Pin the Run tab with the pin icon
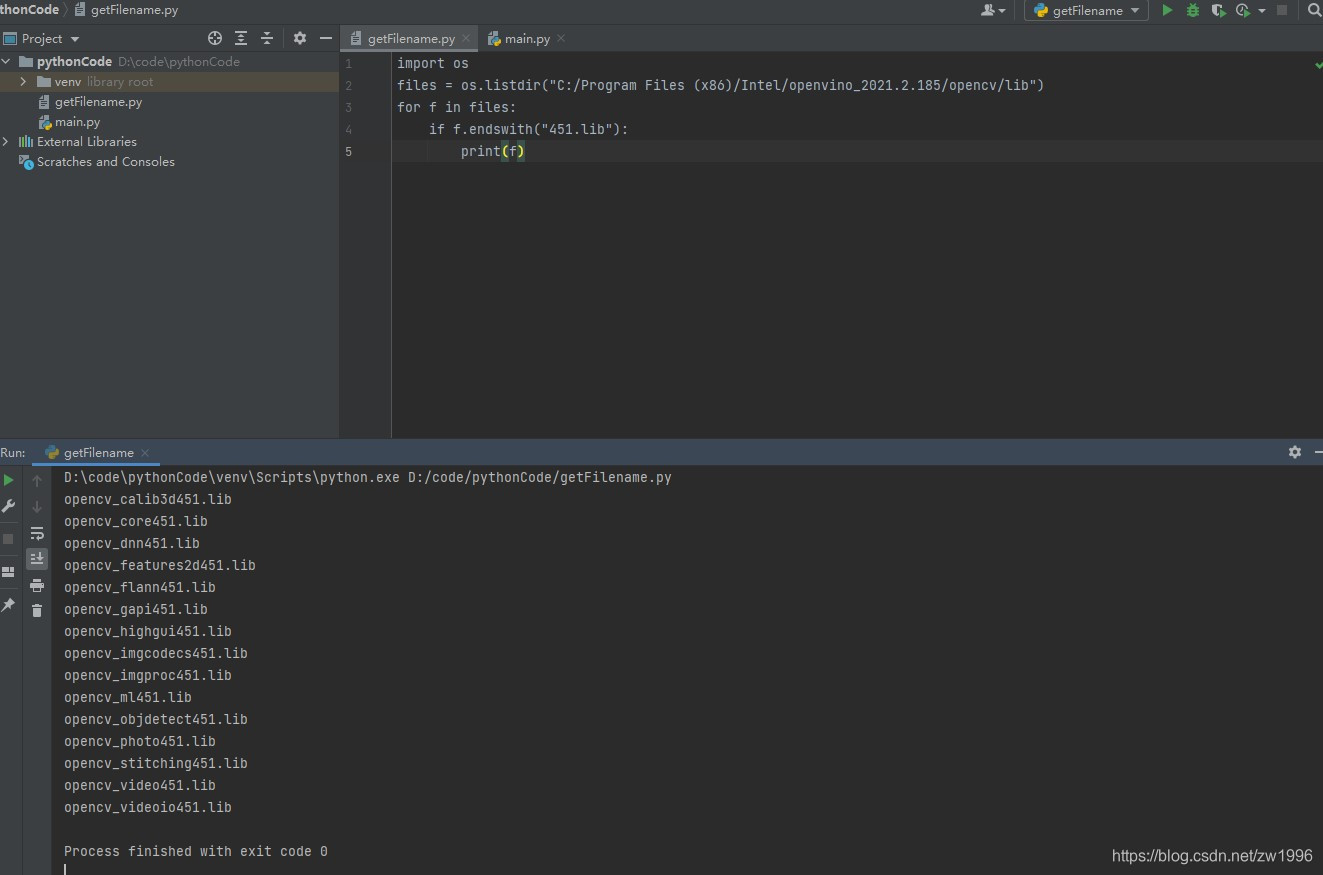The height and width of the screenshot is (875, 1323). [x=9, y=605]
